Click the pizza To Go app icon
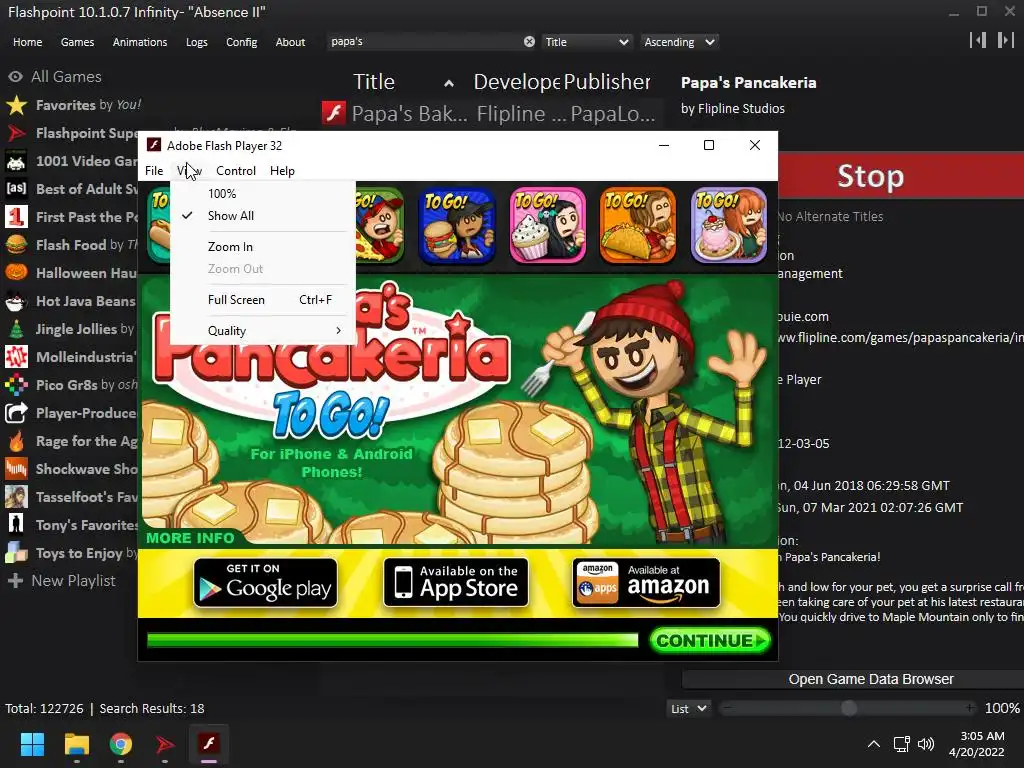The image size is (1024, 768). [x=380, y=225]
